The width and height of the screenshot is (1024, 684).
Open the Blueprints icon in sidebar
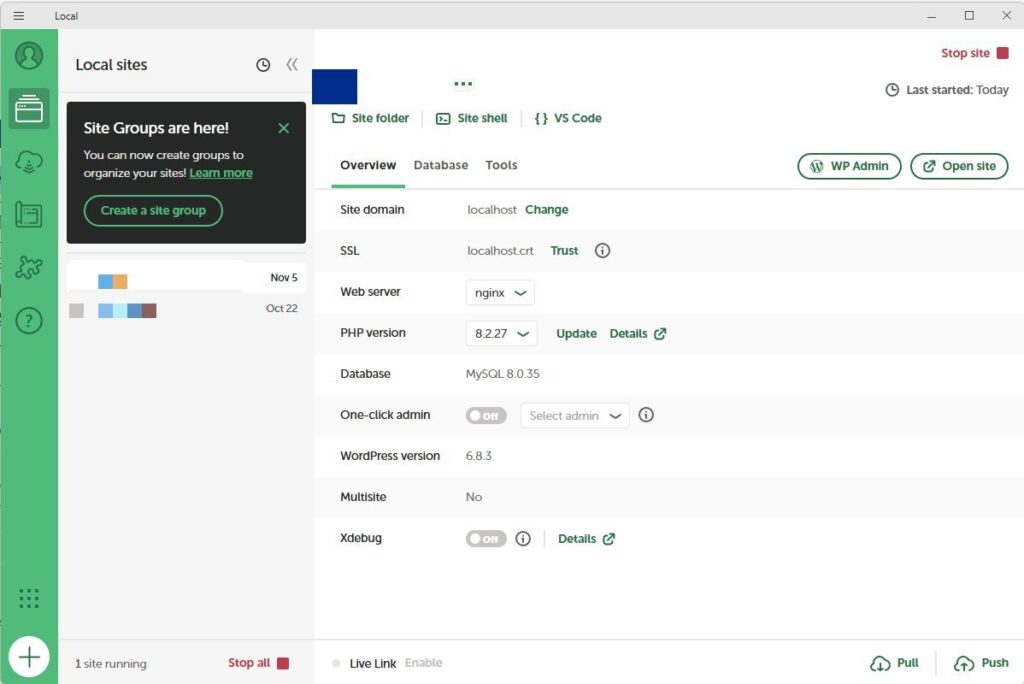pyautogui.click(x=29, y=215)
